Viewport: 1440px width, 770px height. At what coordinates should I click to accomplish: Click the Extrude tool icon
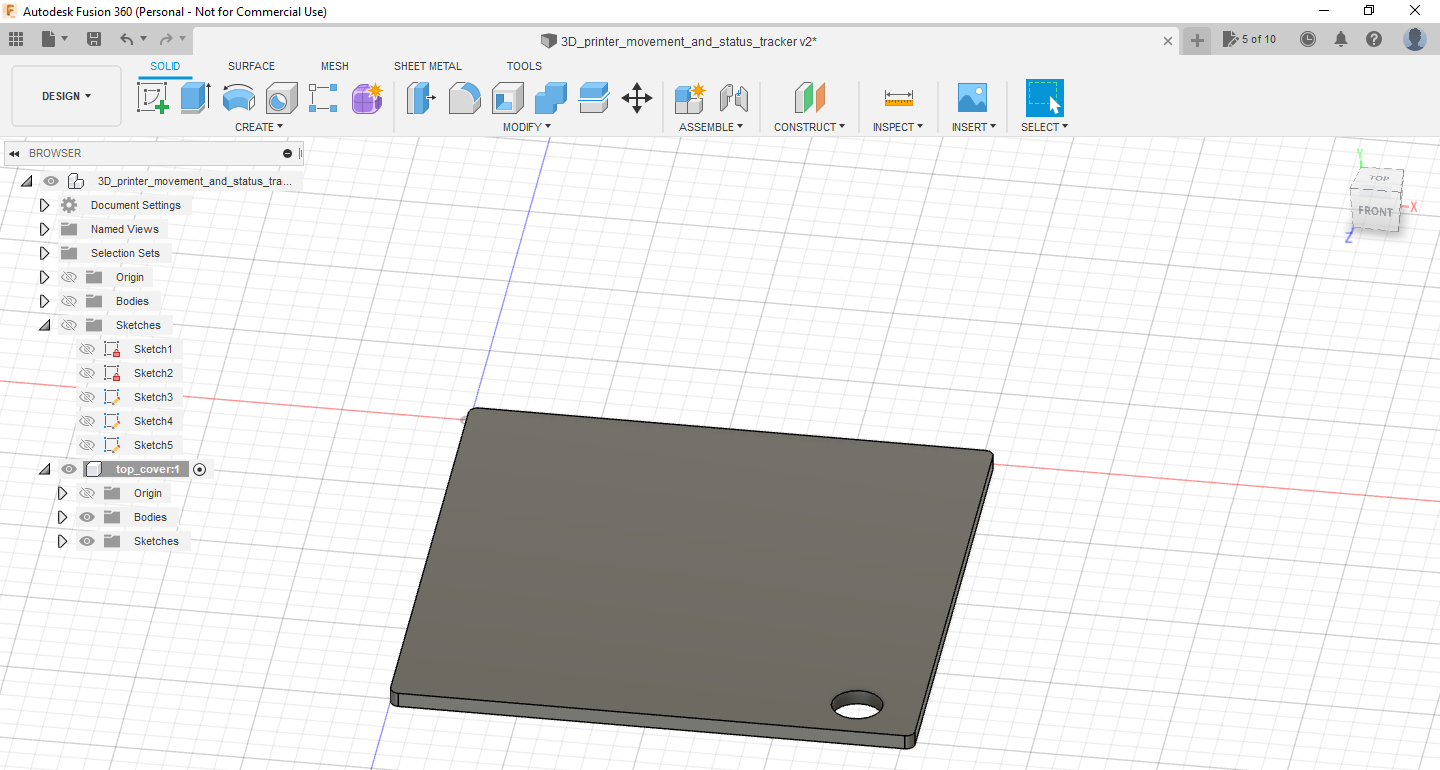[195, 98]
